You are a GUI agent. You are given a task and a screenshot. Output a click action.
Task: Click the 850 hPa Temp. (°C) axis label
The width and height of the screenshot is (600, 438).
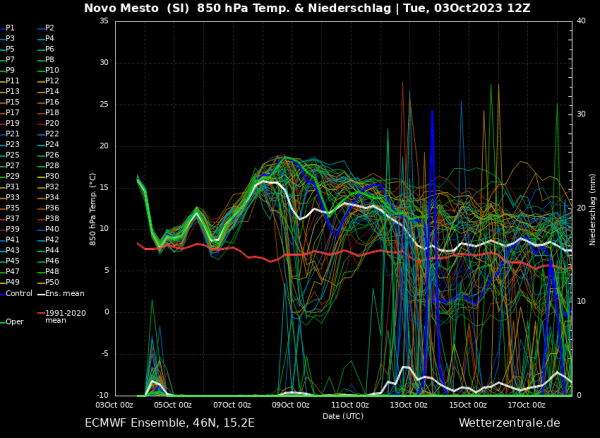coord(93,209)
